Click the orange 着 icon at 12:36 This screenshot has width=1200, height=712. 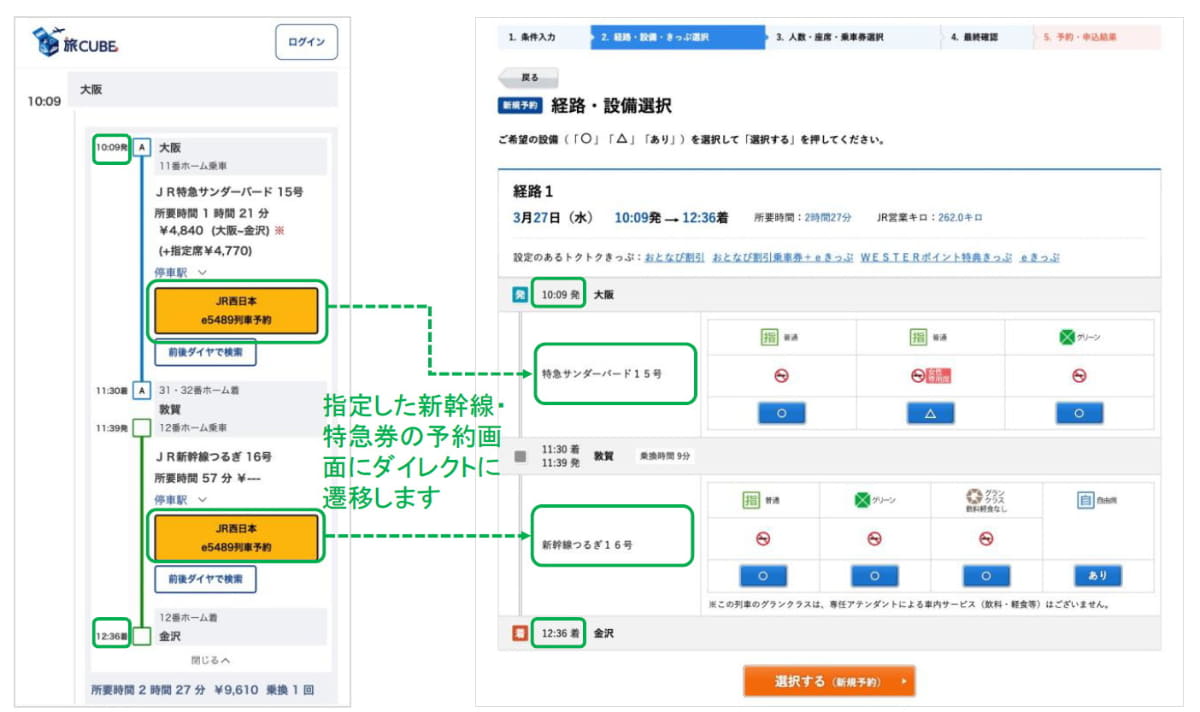click(520, 633)
